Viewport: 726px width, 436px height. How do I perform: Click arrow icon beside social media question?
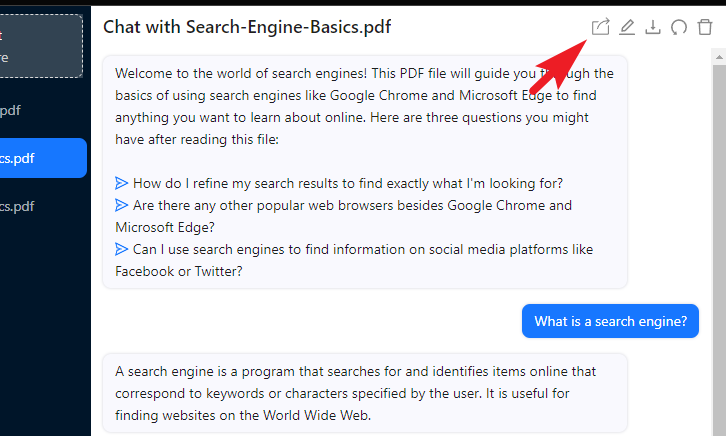(x=121, y=249)
